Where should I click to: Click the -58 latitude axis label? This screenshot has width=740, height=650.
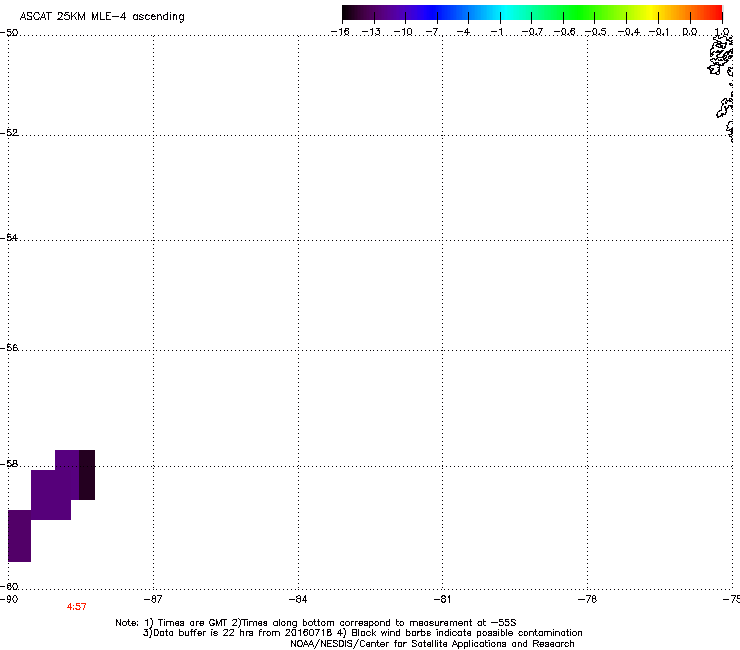(x=9, y=464)
